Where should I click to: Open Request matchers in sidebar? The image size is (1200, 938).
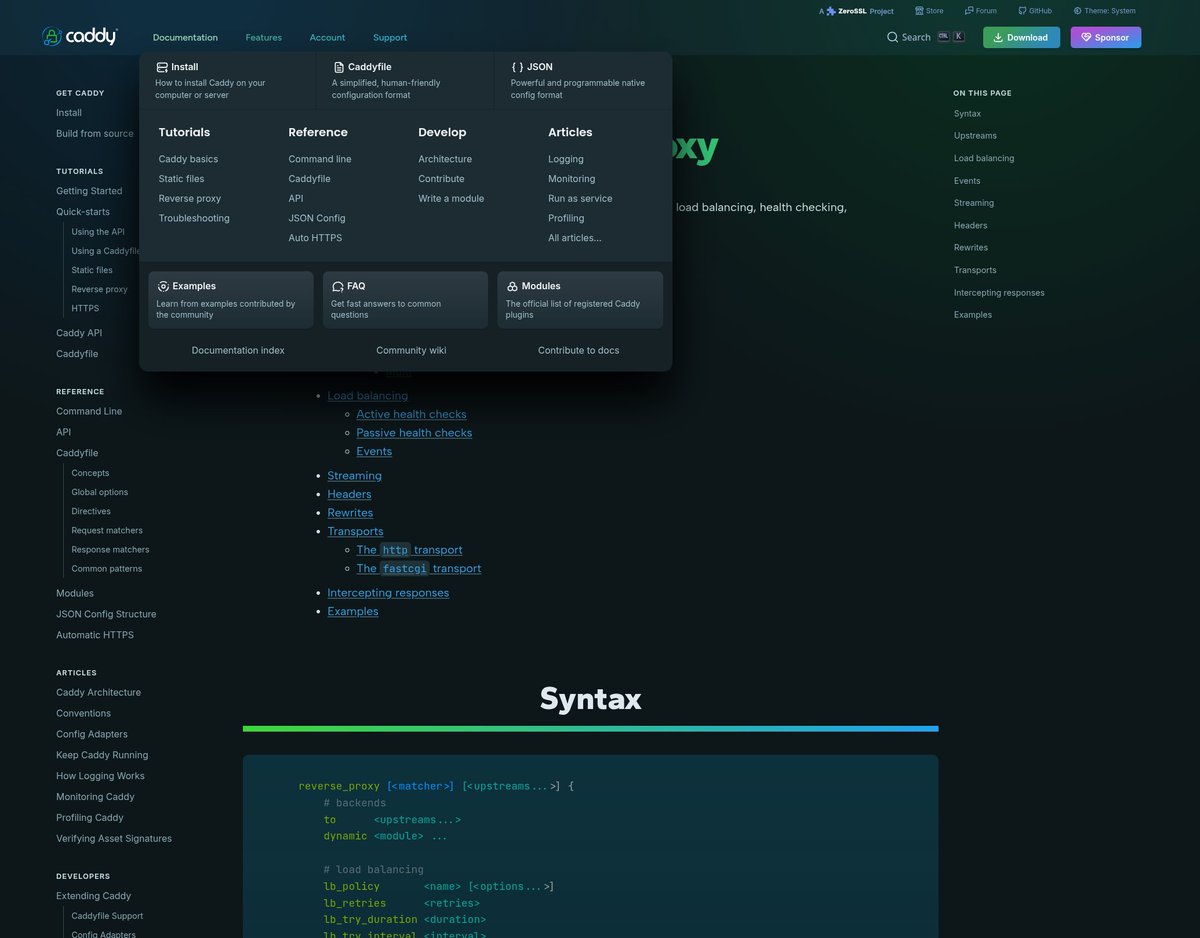(x=107, y=530)
